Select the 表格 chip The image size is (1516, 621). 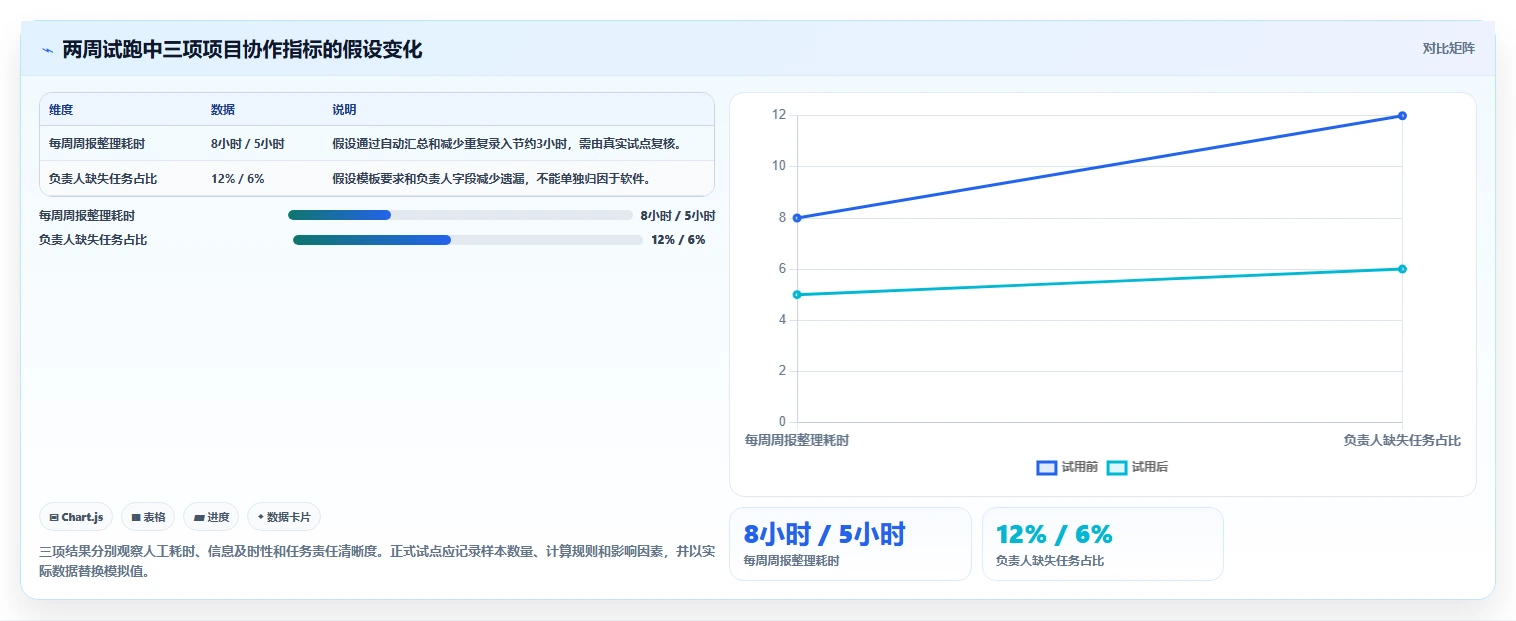point(148,517)
